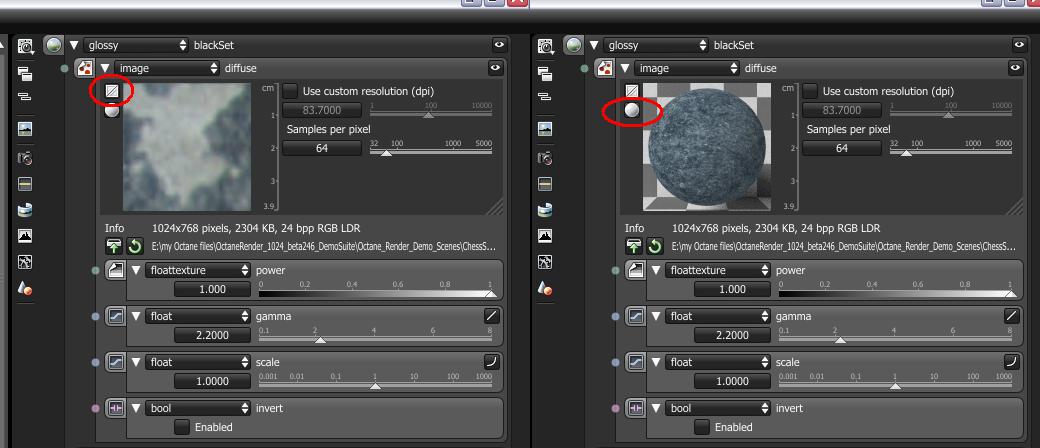Viewport: 1040px width, 448px height.
Task: Open gamma float type dropdown in left panel
Action: pyautogui.click(x=198, y=317)
